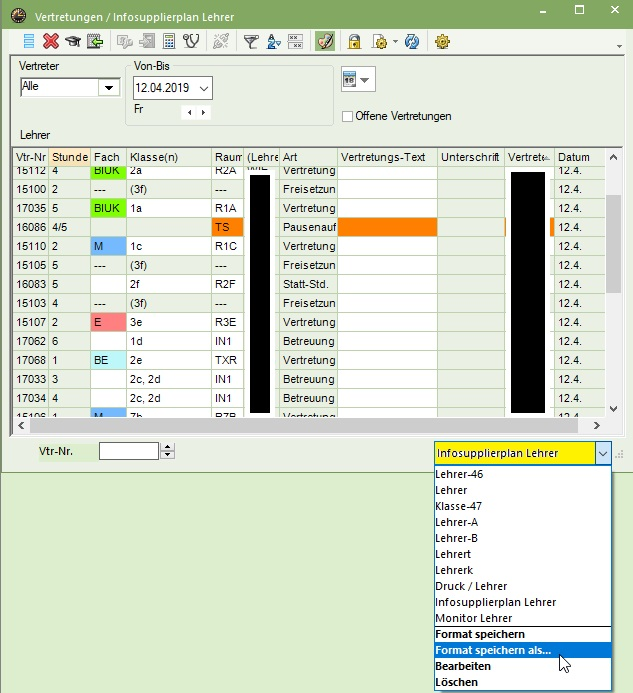The image size is (633, 693).
Task: Click the stethoscope diagnosis icon
Action: 190,41
